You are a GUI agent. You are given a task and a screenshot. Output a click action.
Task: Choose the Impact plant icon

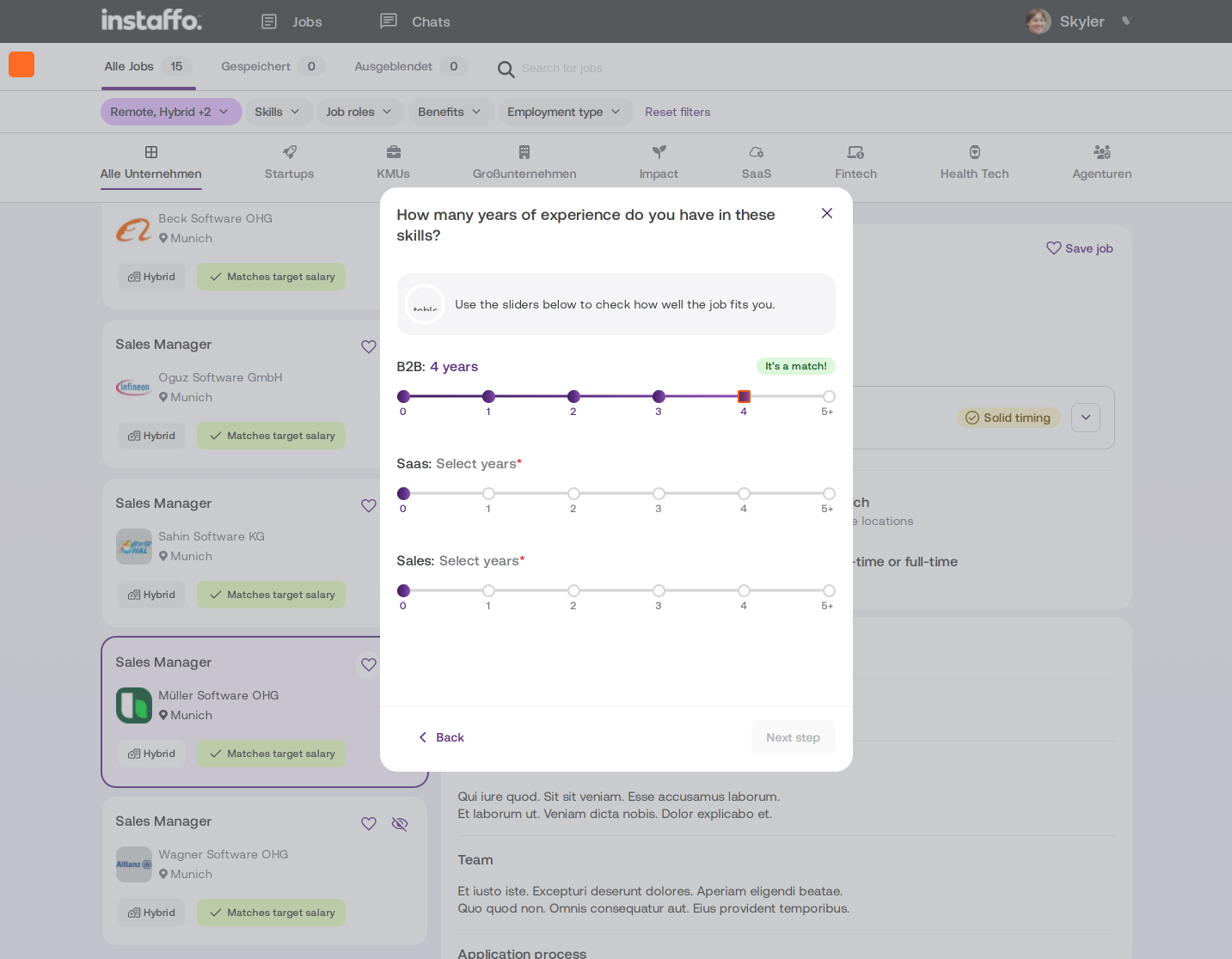tap(659, 152)
